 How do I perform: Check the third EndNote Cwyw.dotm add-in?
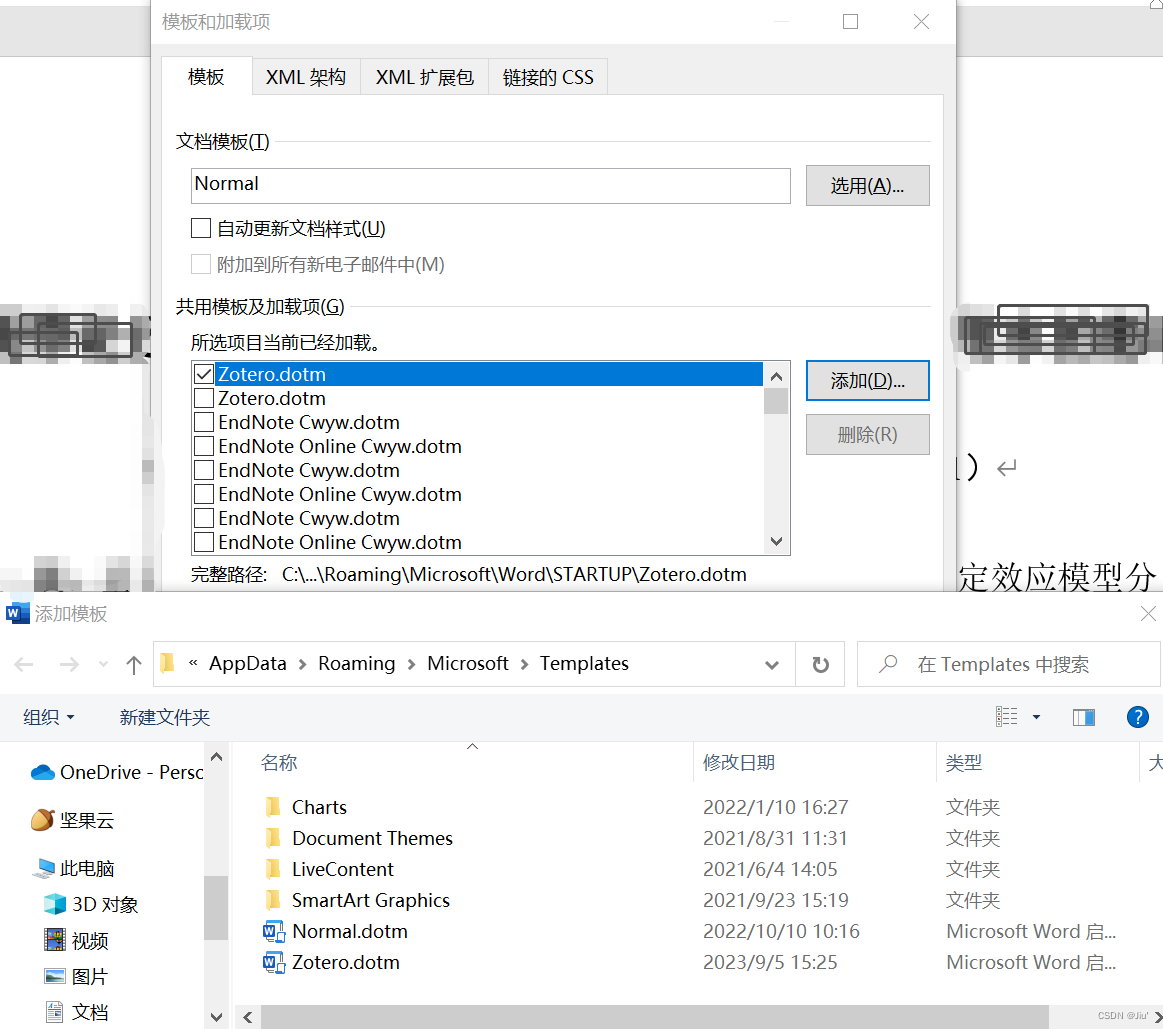click(204, 518)
